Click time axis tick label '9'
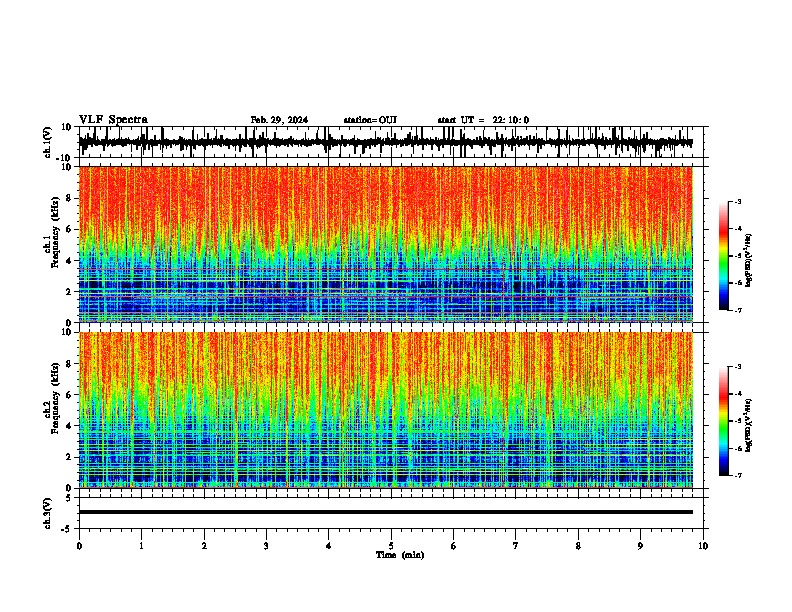The image size is (792, 612). click(x=640, y=546)
